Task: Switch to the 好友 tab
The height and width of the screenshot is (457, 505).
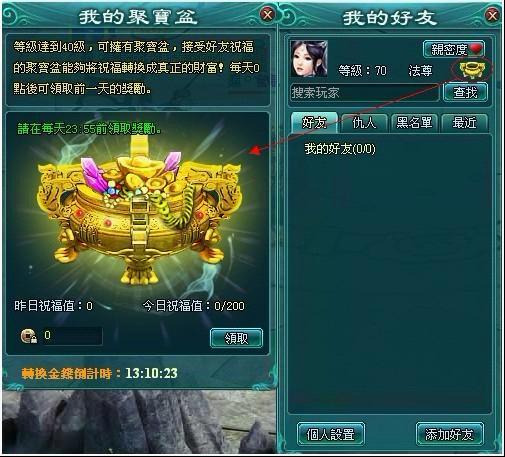Action: click(x=314, y=123)
